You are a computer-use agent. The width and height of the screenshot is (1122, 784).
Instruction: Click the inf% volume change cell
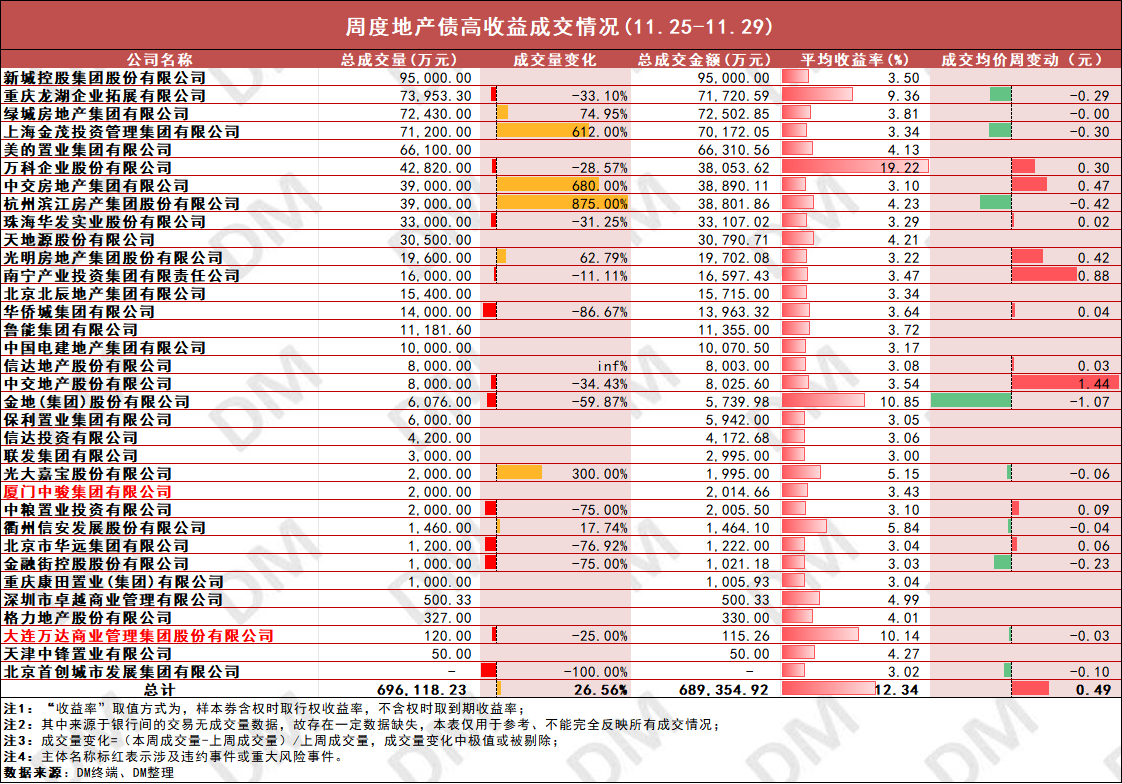point(612,366)
